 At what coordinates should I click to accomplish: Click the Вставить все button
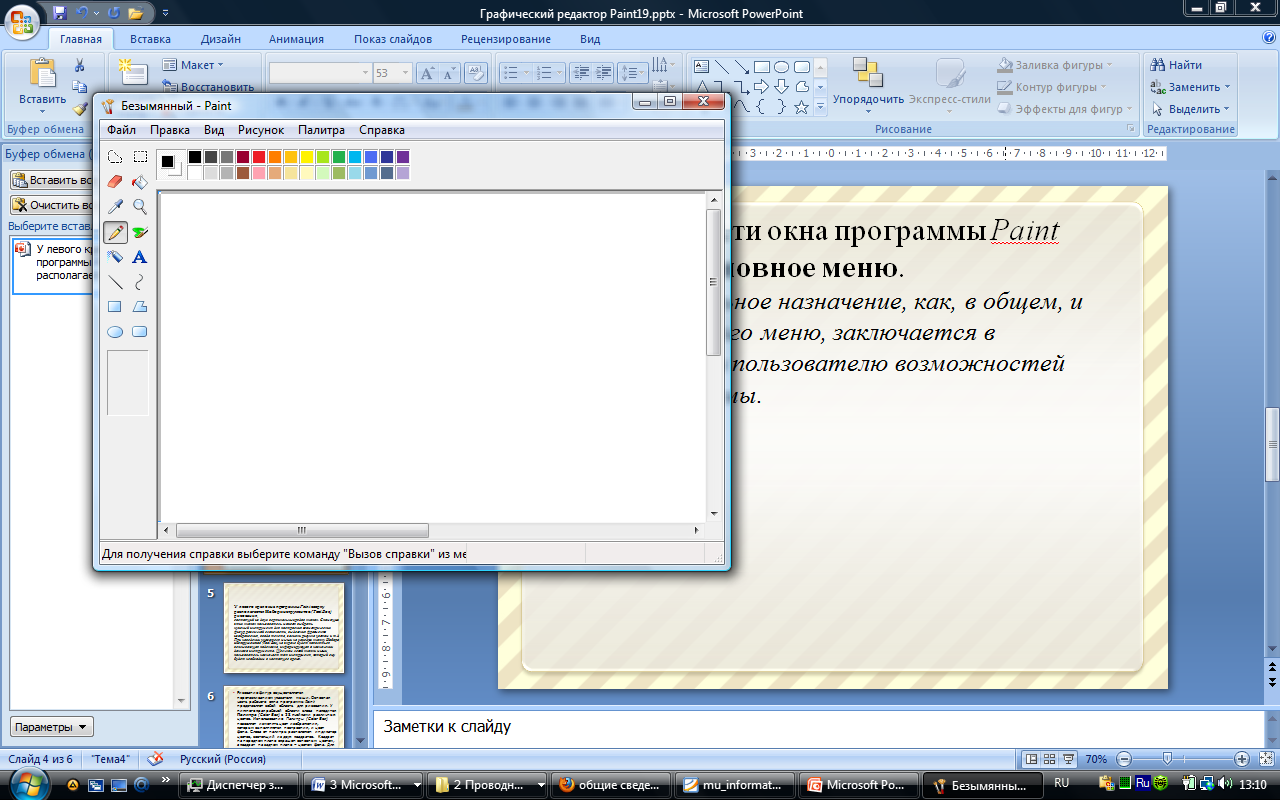(52, 181)
